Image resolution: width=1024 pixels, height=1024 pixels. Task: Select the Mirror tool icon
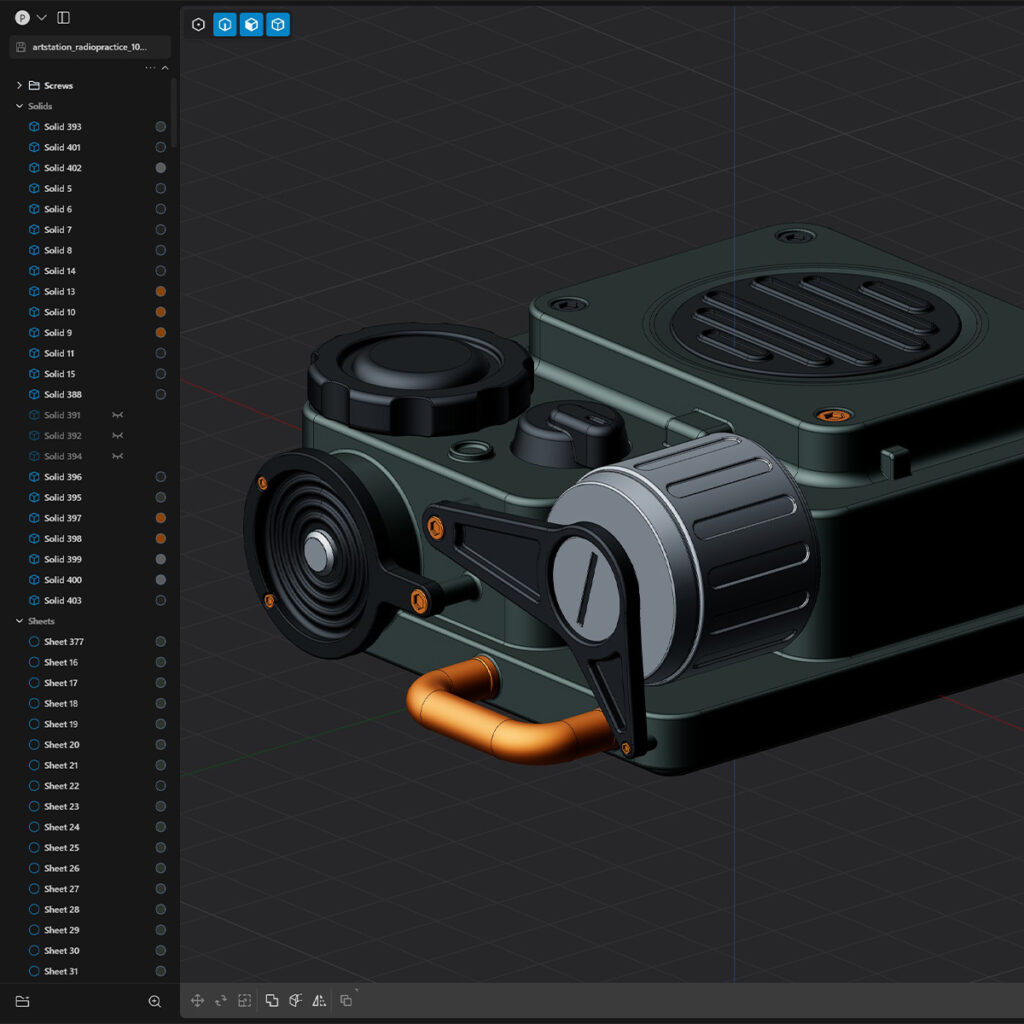[319, 1000]
